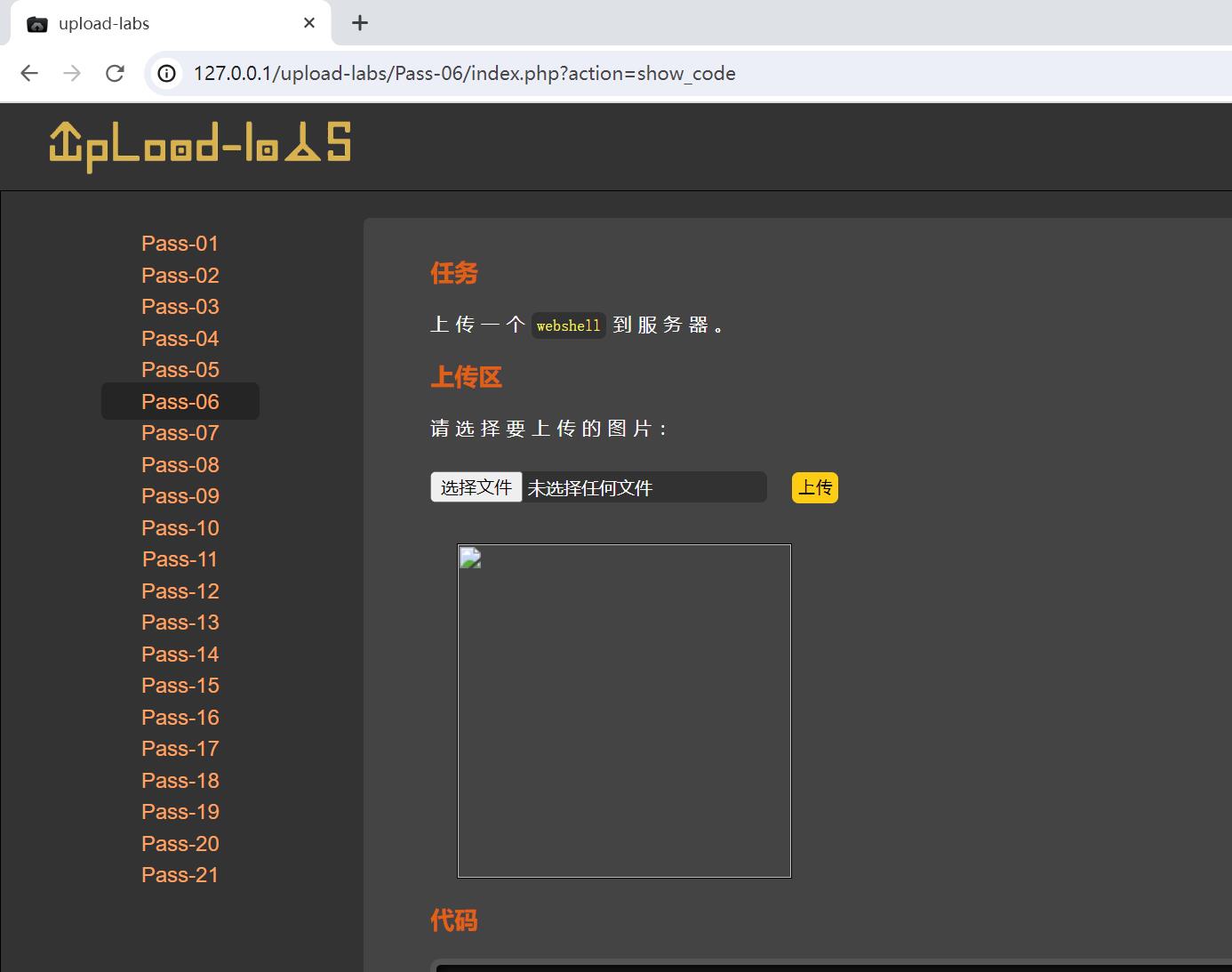Screen dimensions: 1232x972
Task: Reload the page with the refresh icon
Action: (115, 73)
